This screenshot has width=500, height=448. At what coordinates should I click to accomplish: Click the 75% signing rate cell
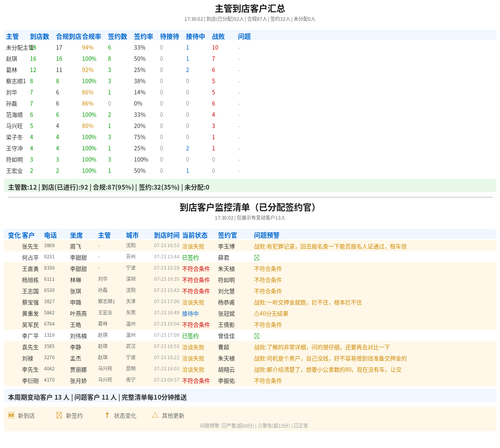pyautogui.click(x=140, y=137)
